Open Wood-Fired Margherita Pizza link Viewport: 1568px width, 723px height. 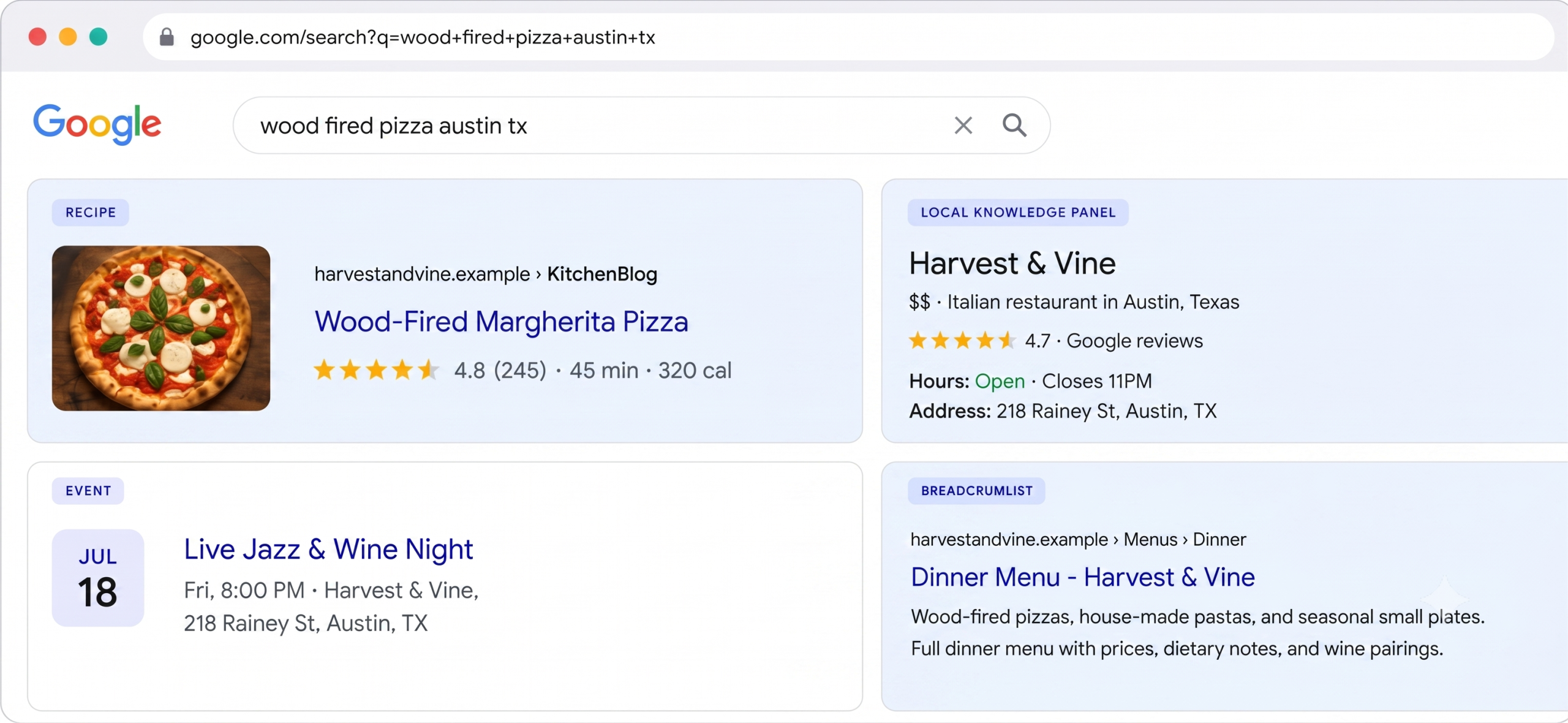click(502, 321)
